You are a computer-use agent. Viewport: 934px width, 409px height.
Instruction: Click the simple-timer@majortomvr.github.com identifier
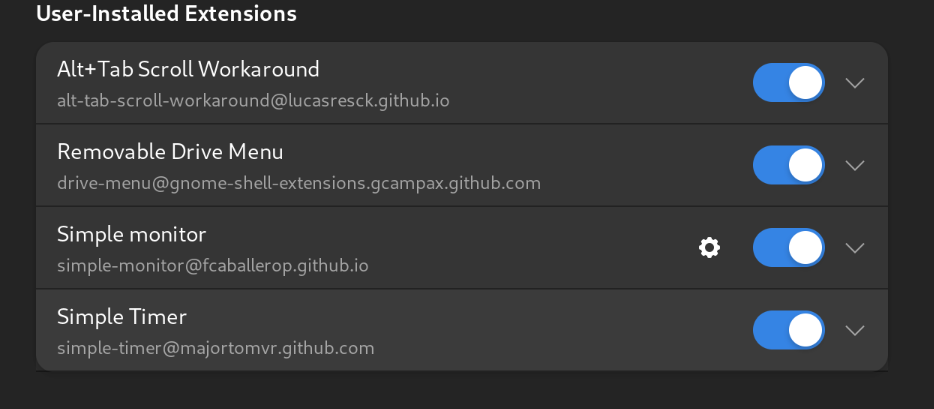[215, 348]
